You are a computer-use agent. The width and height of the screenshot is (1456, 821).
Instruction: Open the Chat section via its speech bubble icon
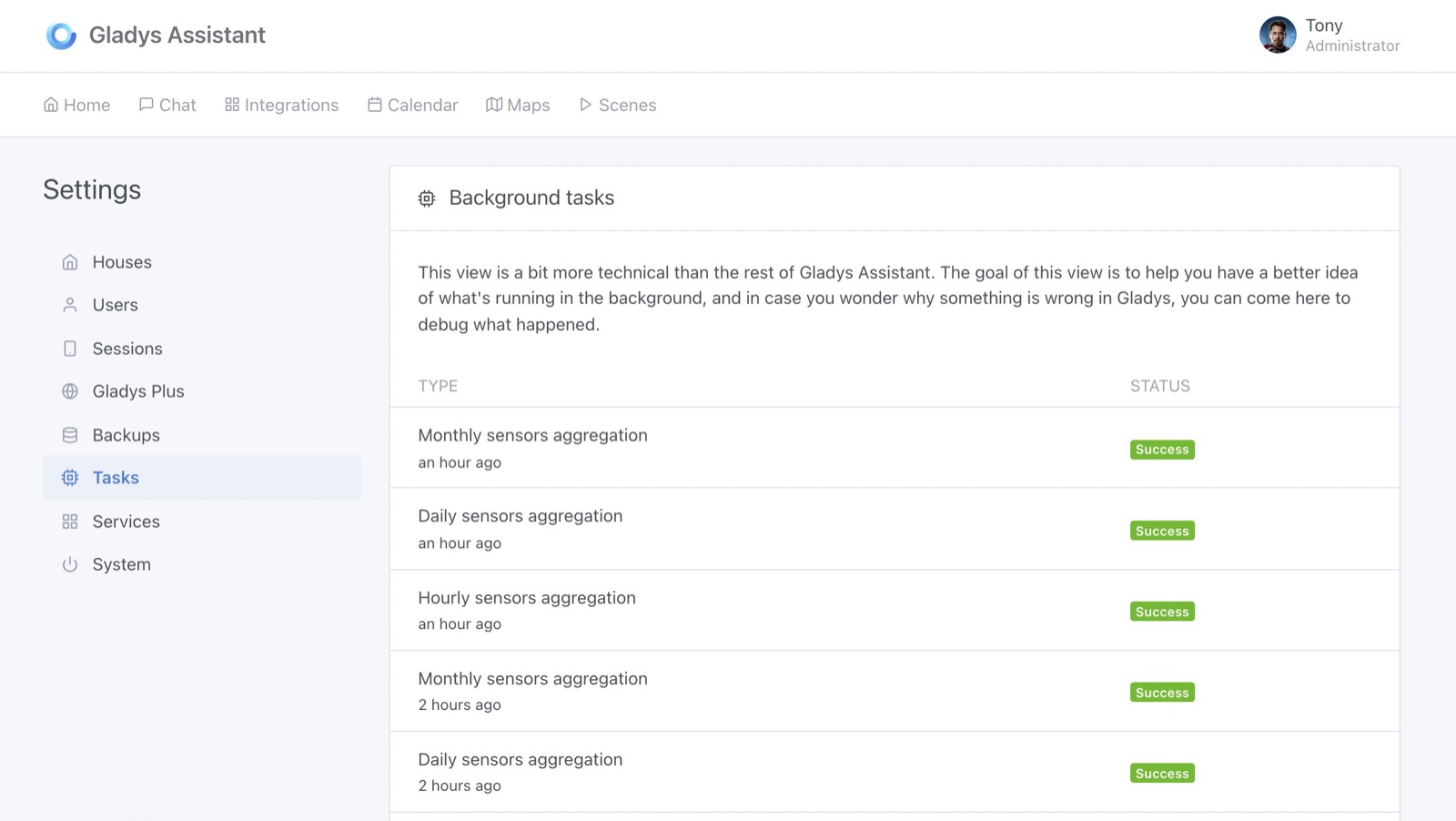coord(146,105)
